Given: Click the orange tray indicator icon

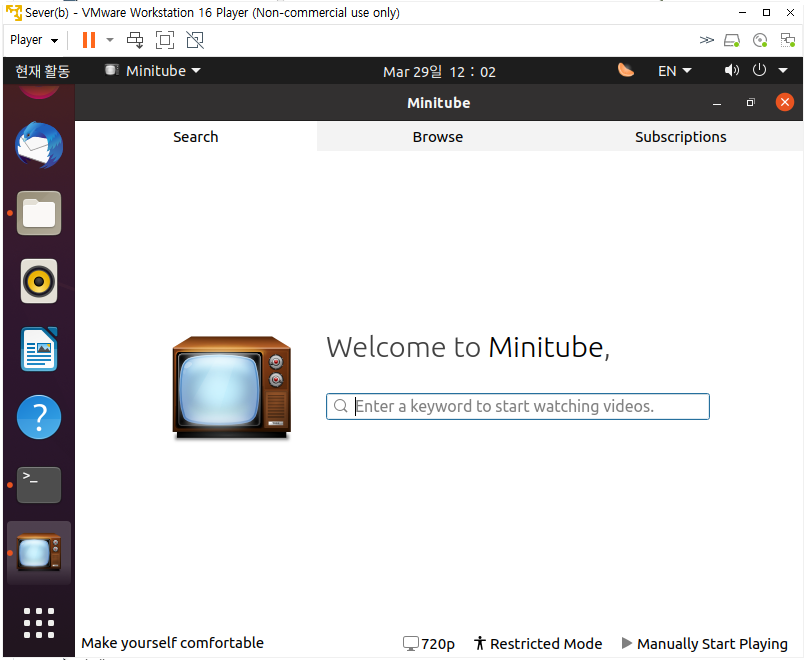Looking at the screenshot, I should pyautogui.click(x=625, y=70).
